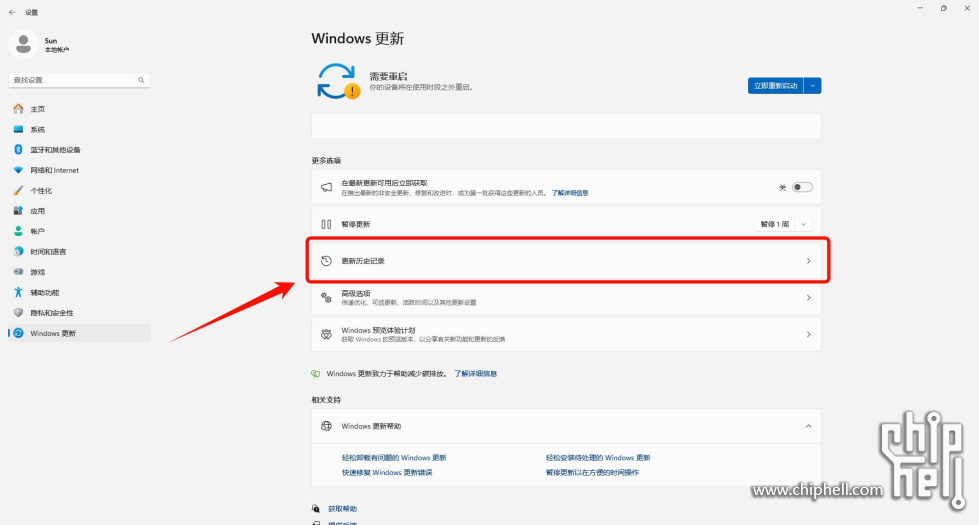
Task: Open 了解详细信息 link under latest updates
Action: (569, 193)
